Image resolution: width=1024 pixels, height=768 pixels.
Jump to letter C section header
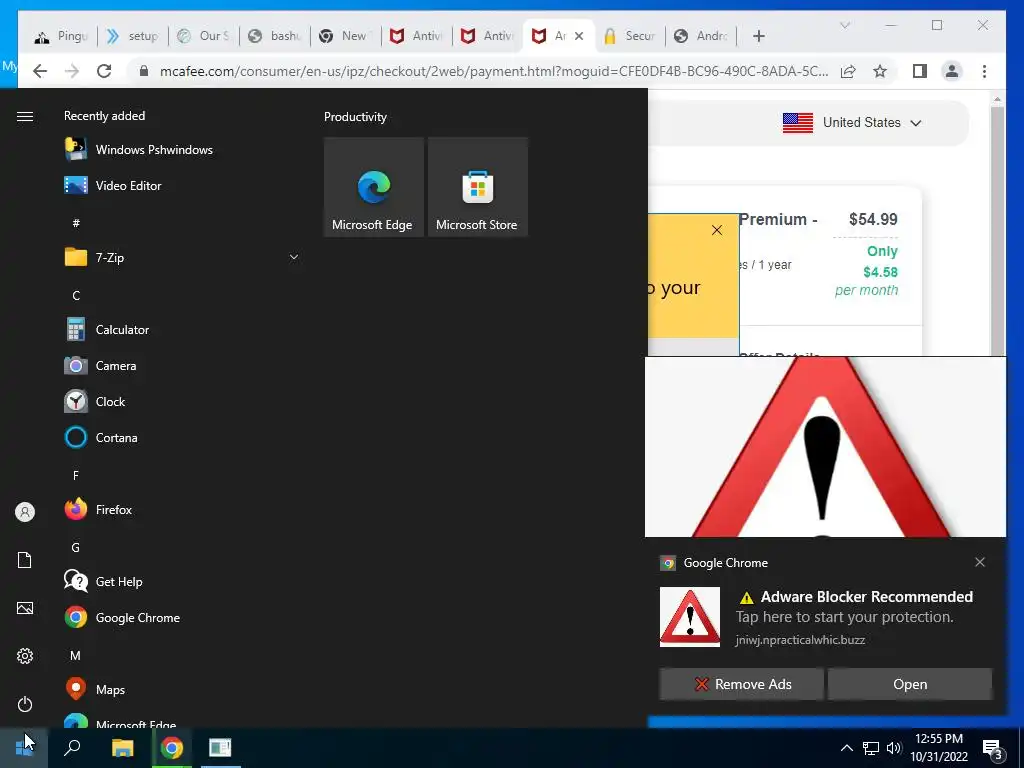click(x=76, y=295)
